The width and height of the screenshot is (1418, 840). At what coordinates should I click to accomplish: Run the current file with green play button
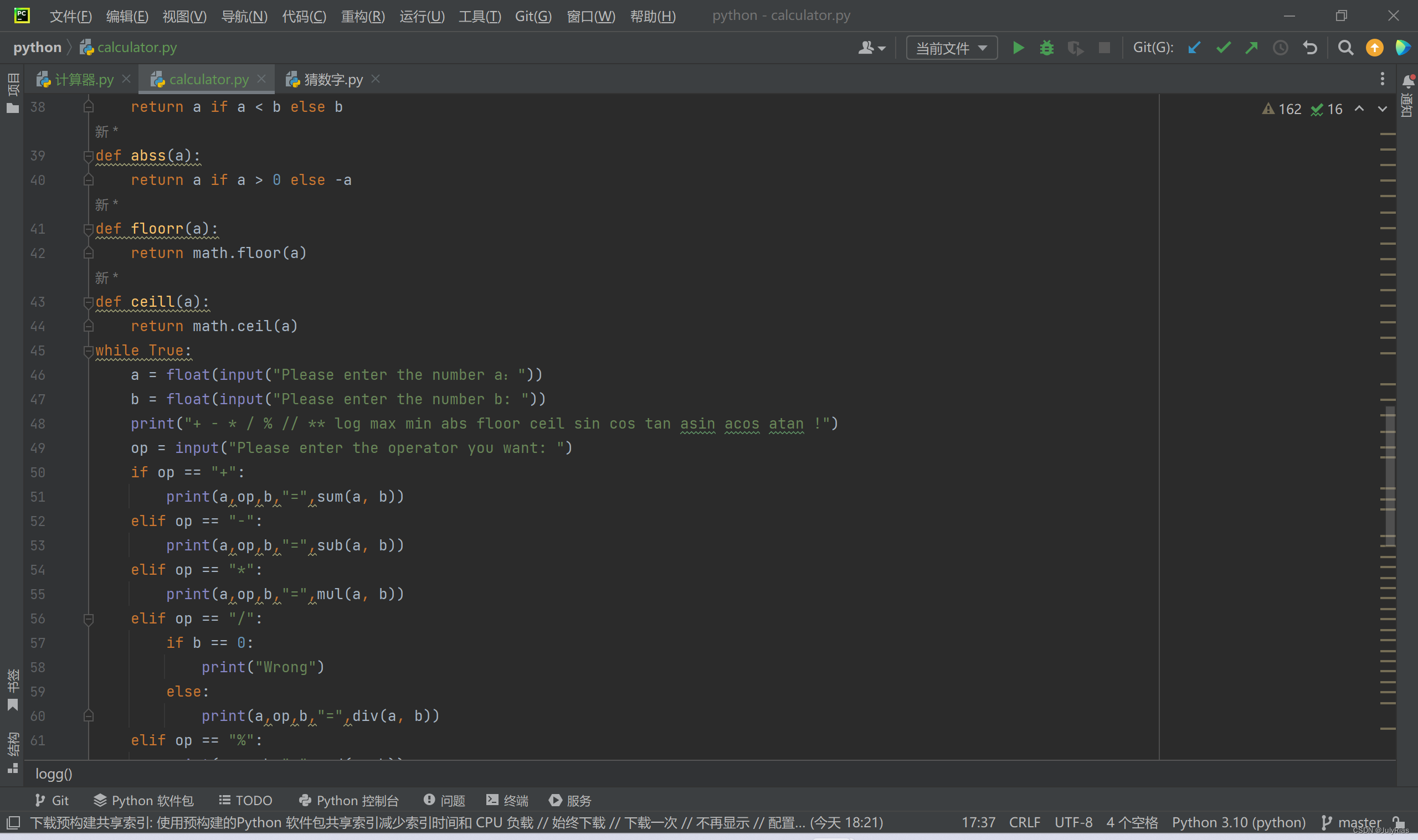pos(1018,48)
